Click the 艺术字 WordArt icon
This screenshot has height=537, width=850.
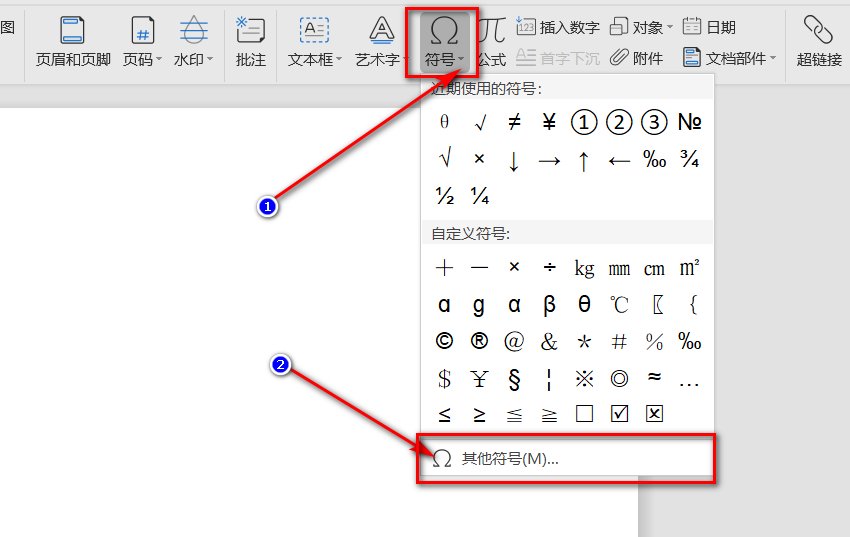pos(382,30)
